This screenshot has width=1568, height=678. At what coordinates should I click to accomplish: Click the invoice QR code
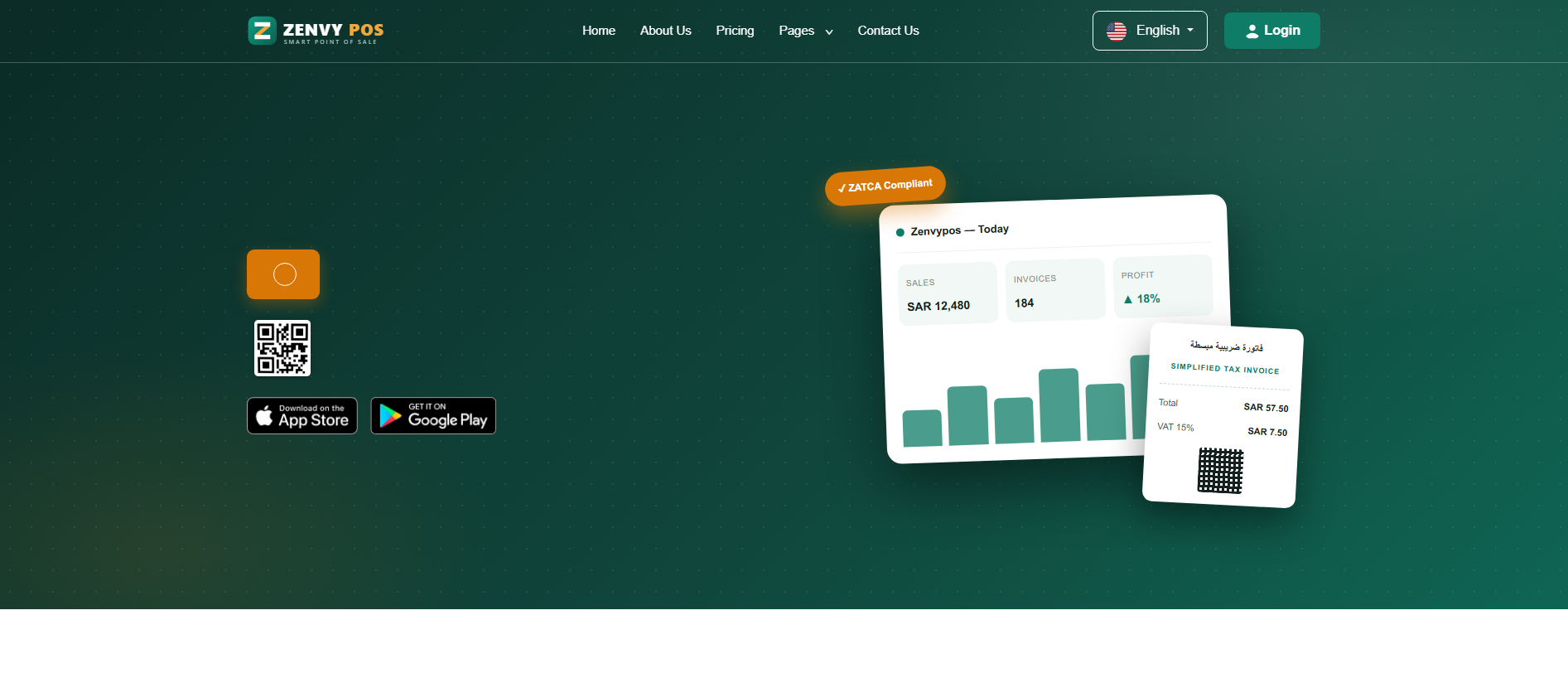pos(1220,470)
